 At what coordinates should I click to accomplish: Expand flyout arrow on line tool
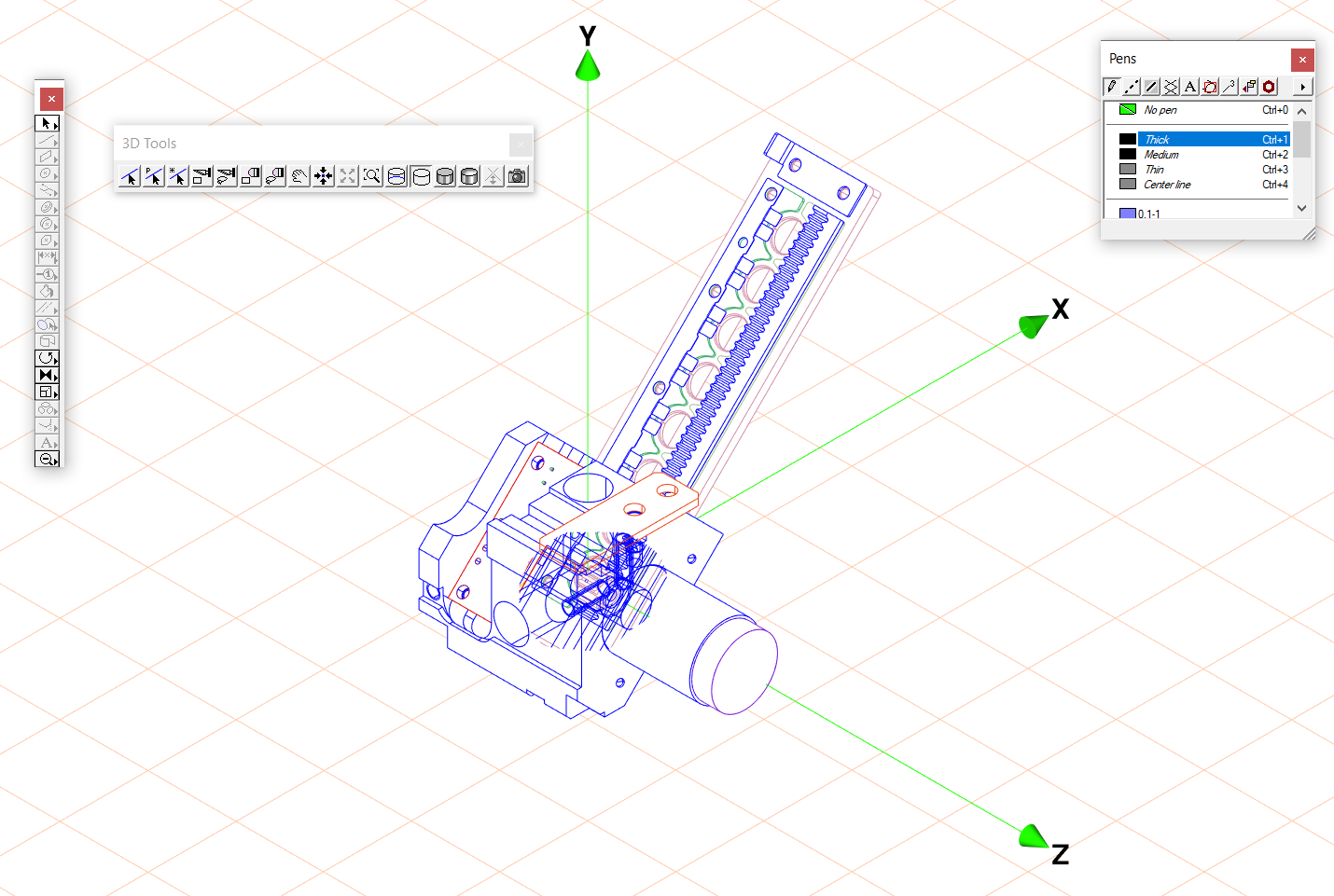(x=56, y=143)
